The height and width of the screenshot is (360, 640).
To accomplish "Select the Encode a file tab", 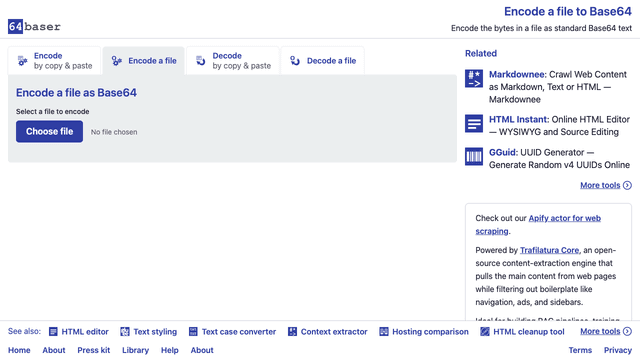I will pos(144,61).
